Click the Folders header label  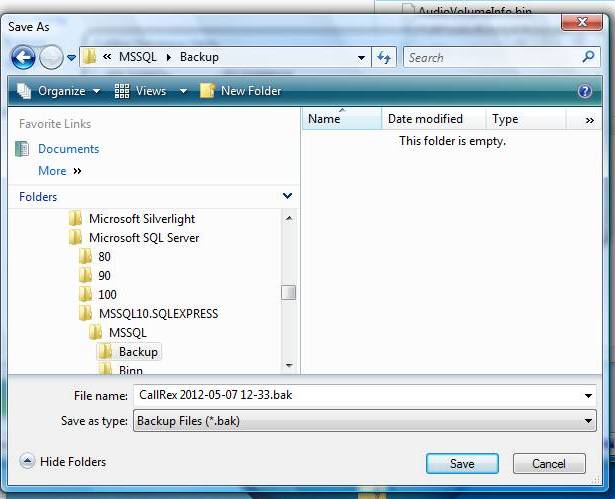[38, 197]
